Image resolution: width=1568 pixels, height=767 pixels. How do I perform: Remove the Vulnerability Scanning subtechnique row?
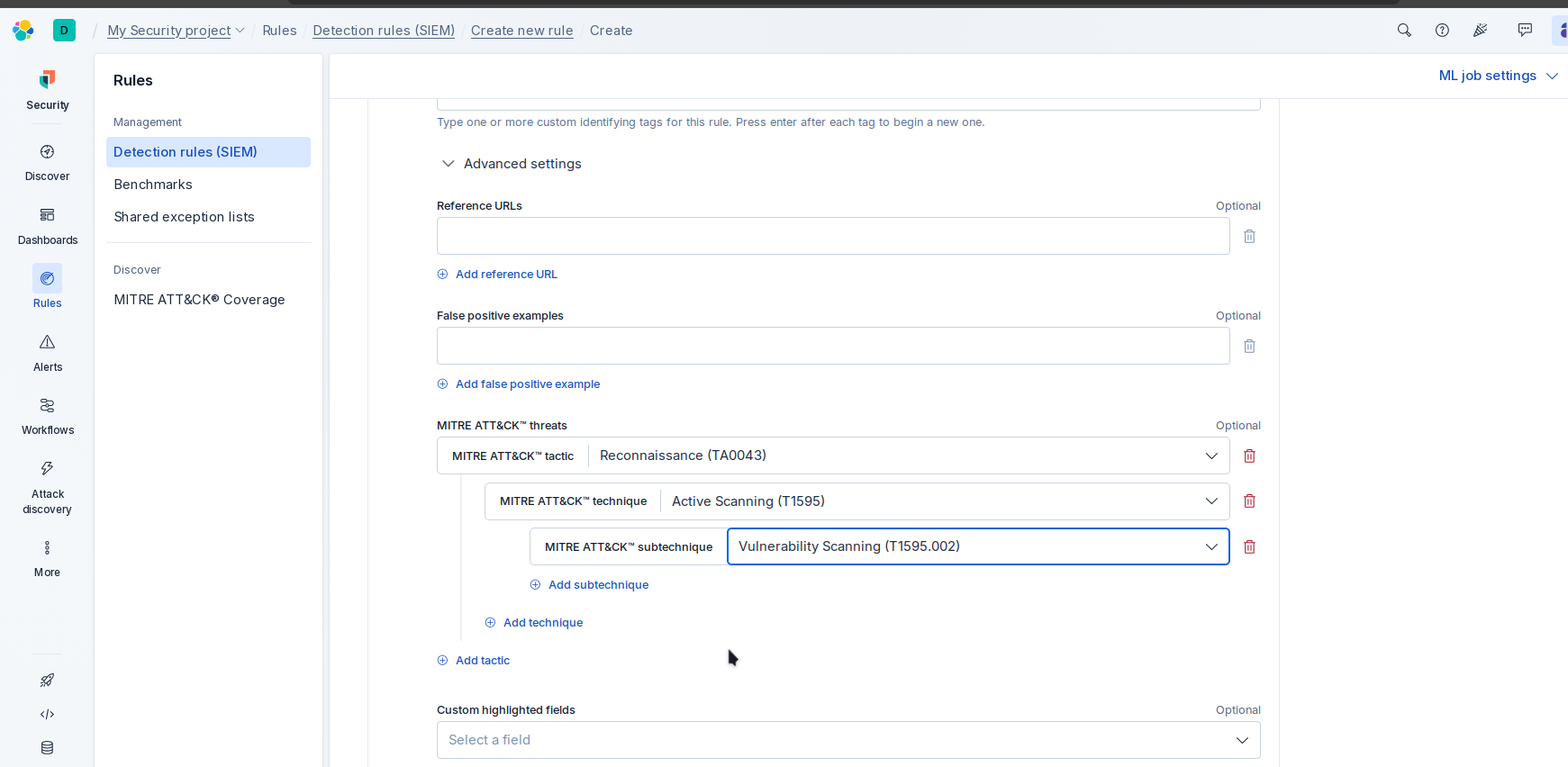coord(1249,547)
